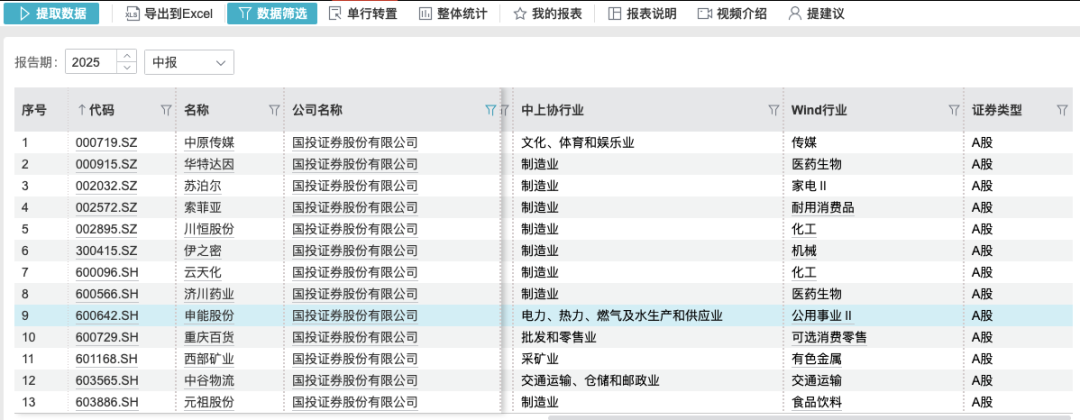Increase report year with stepper up arrow

127,57
